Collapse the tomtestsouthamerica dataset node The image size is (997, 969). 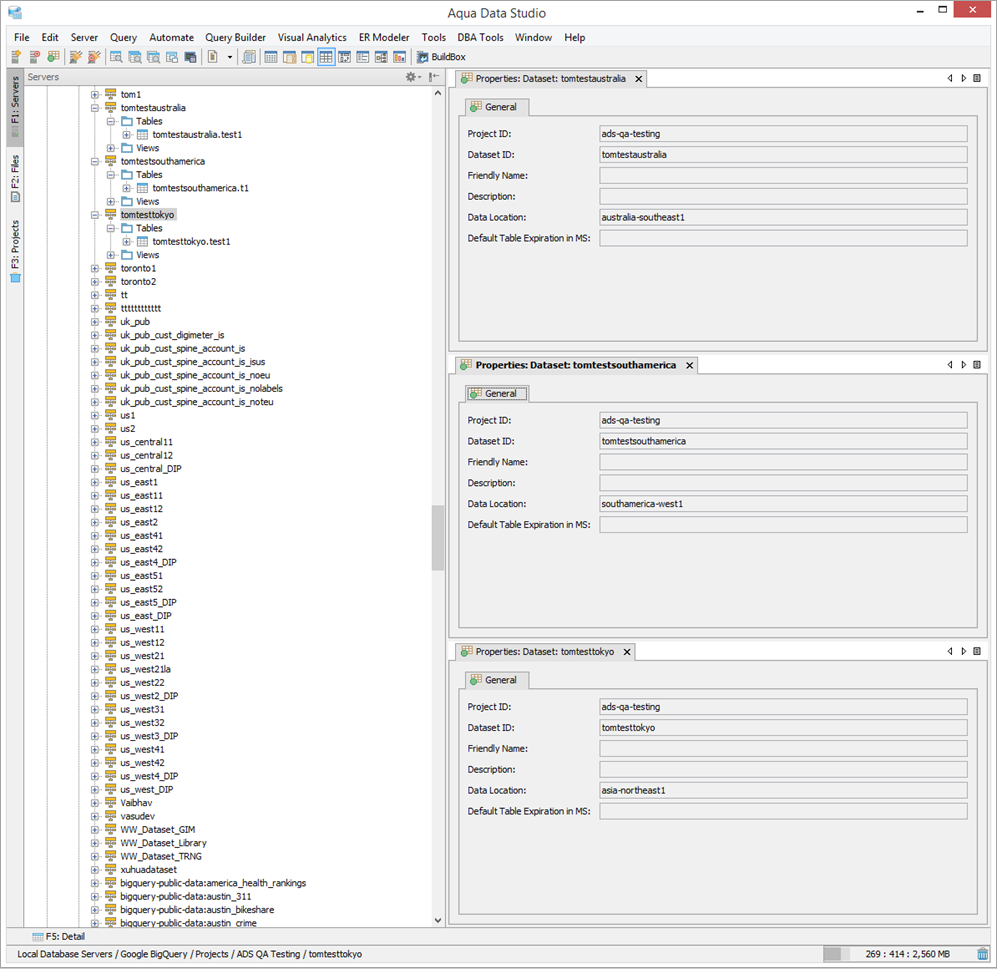[95, 162]
